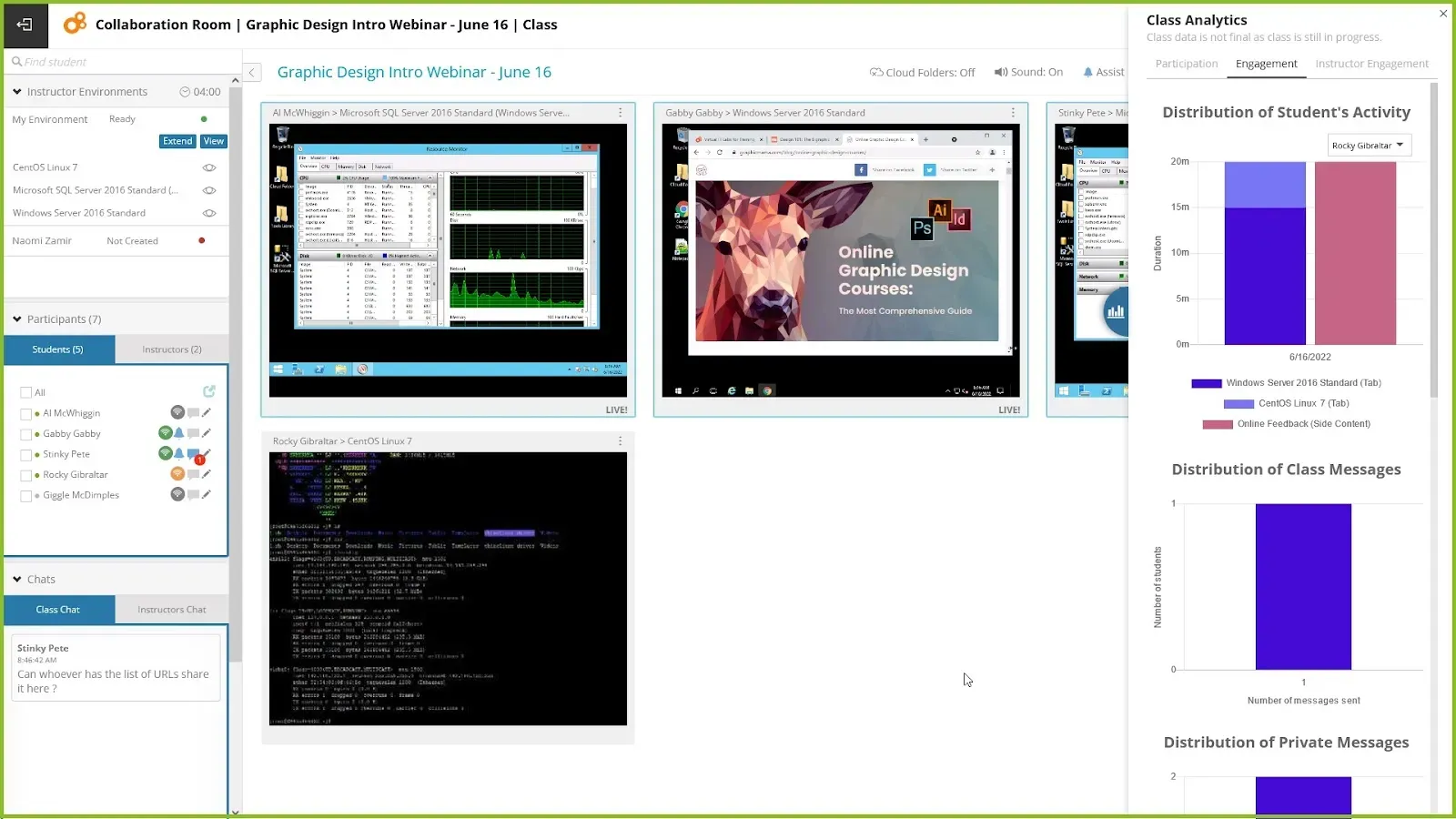Click the Assist bell icon
Image resolution: width=1456 pixels, height=819 pixels.
[x=1087, y=72]
